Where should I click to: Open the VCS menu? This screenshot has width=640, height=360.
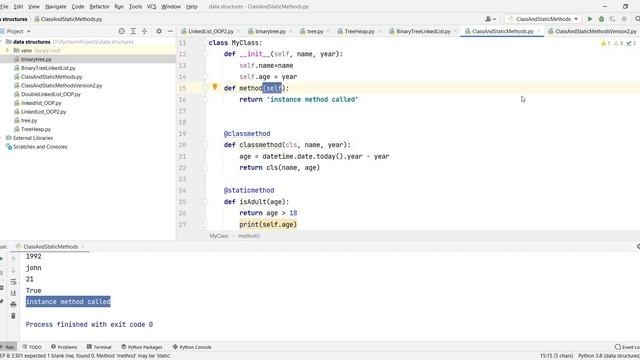coord(151,7)
